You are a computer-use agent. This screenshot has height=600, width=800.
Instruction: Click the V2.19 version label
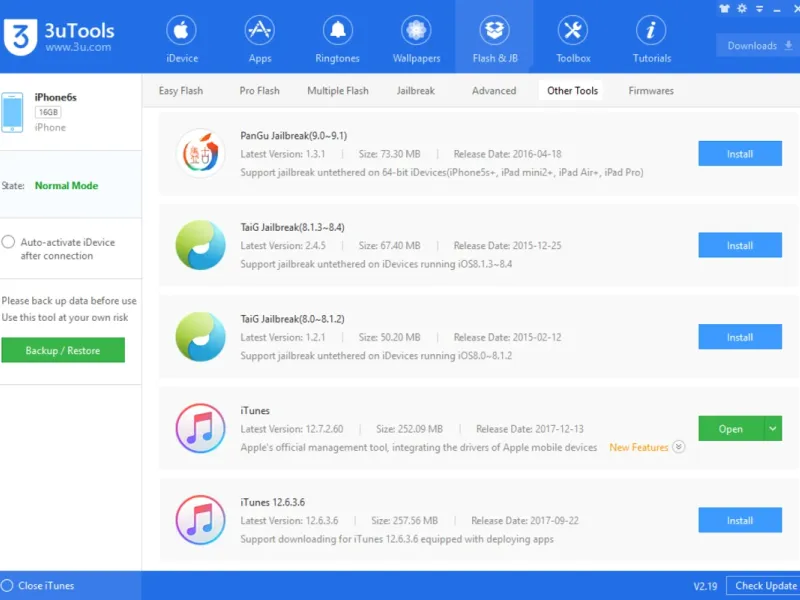(705, 586)
